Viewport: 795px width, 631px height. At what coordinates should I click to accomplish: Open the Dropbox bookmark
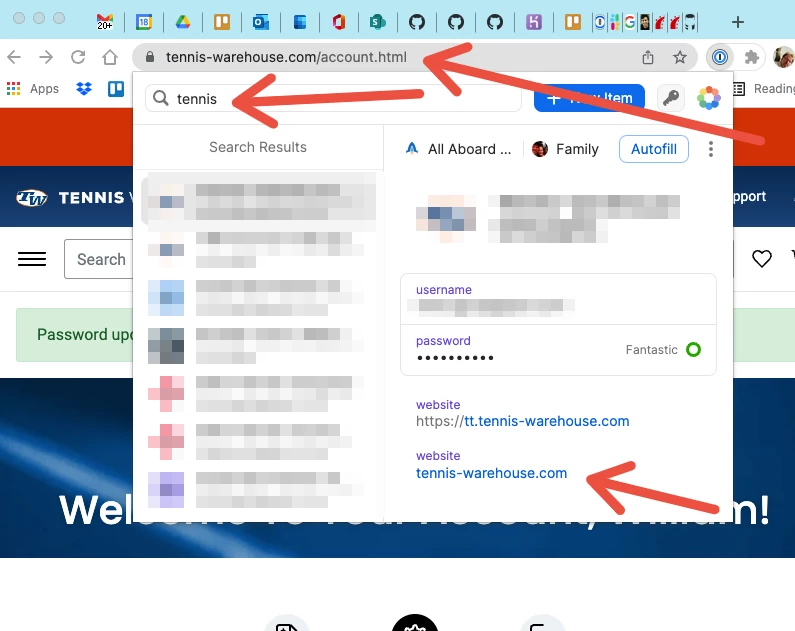click(x=84, y=89)
